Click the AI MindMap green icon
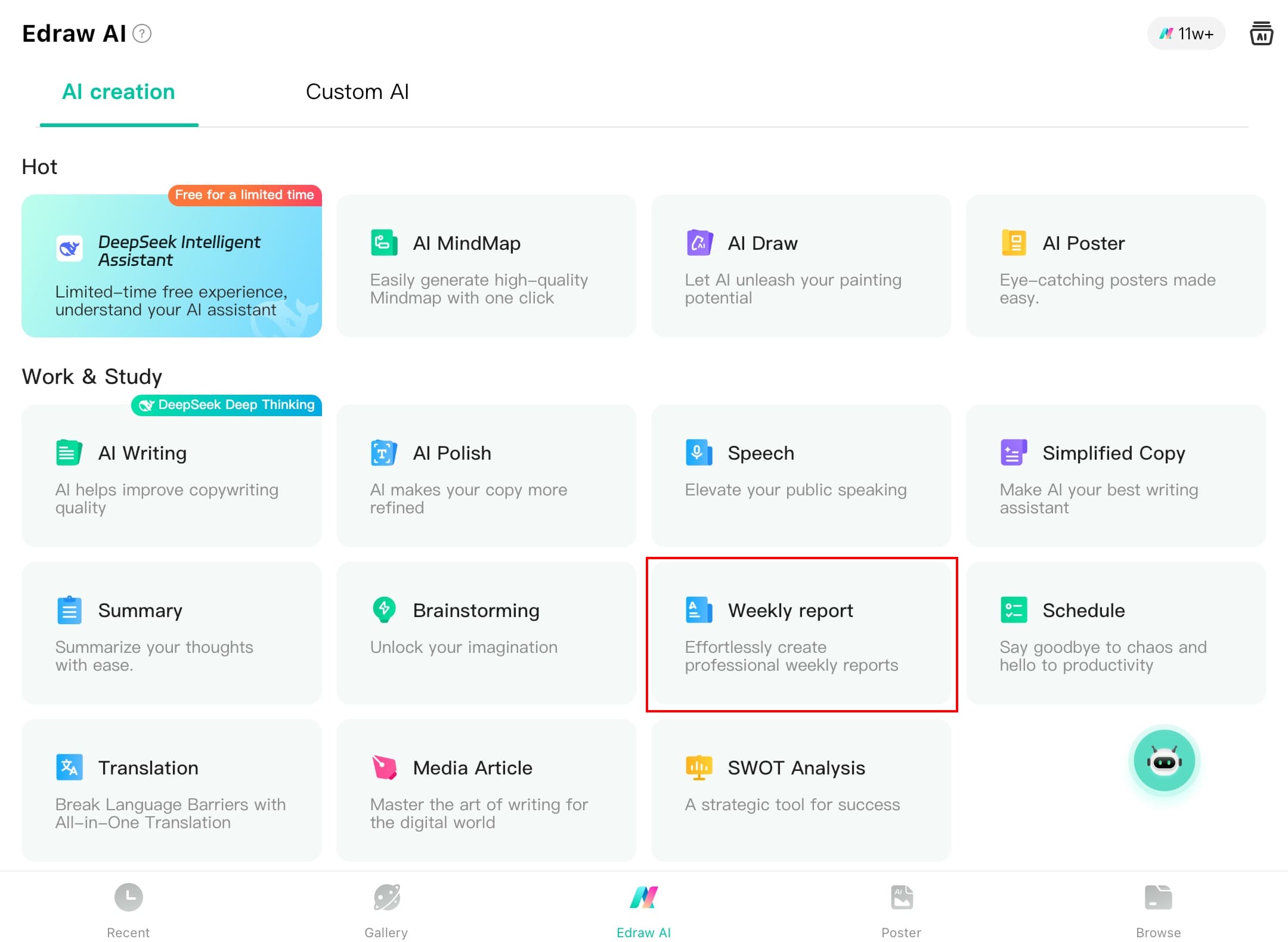The image size is (1288, 942). tap(384, 243)
